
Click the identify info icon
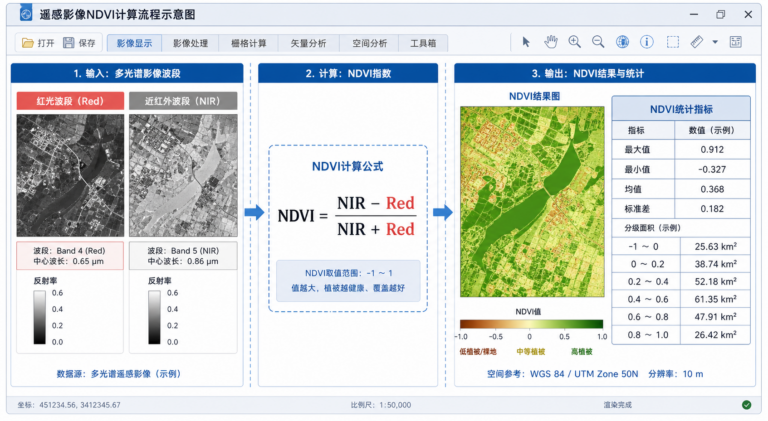coord(647,42)
